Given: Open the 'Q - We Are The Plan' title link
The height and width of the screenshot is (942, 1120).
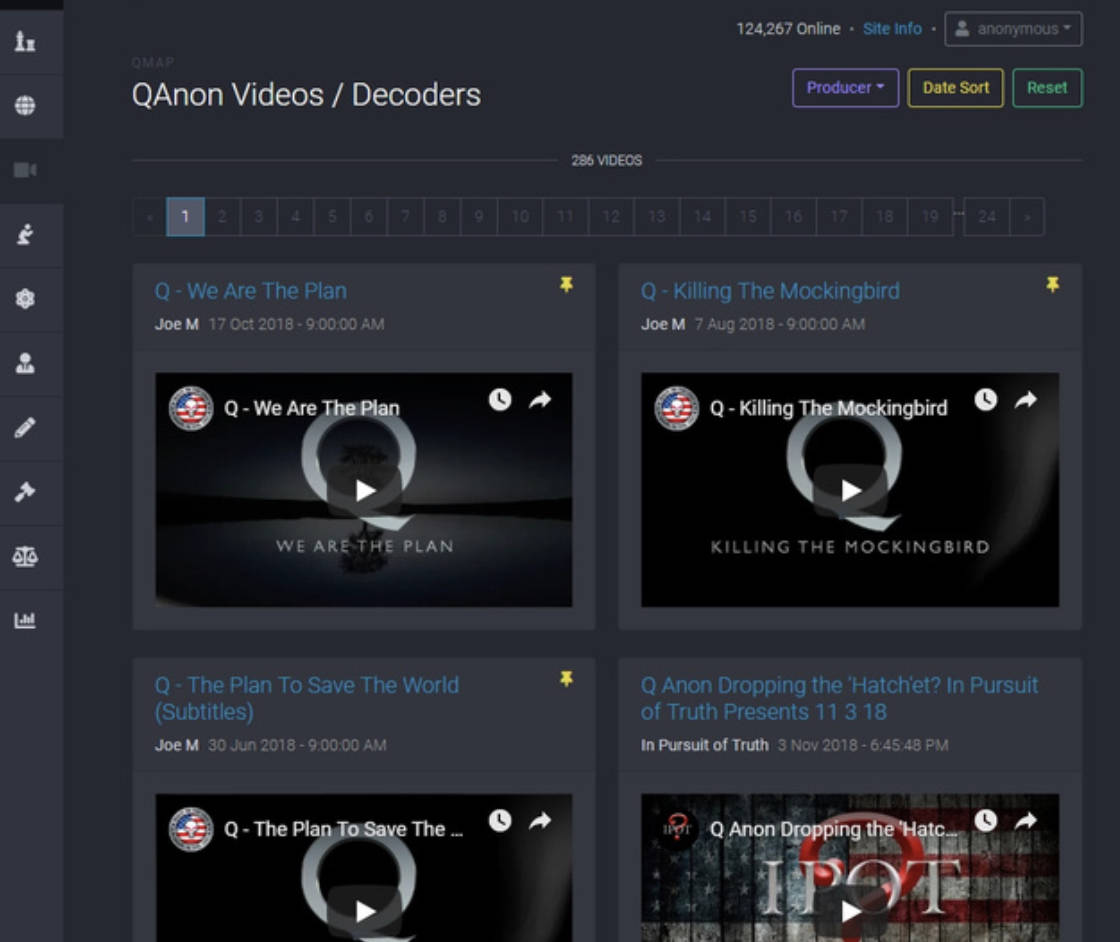Looking at the screenshot, I should (251, 291).
